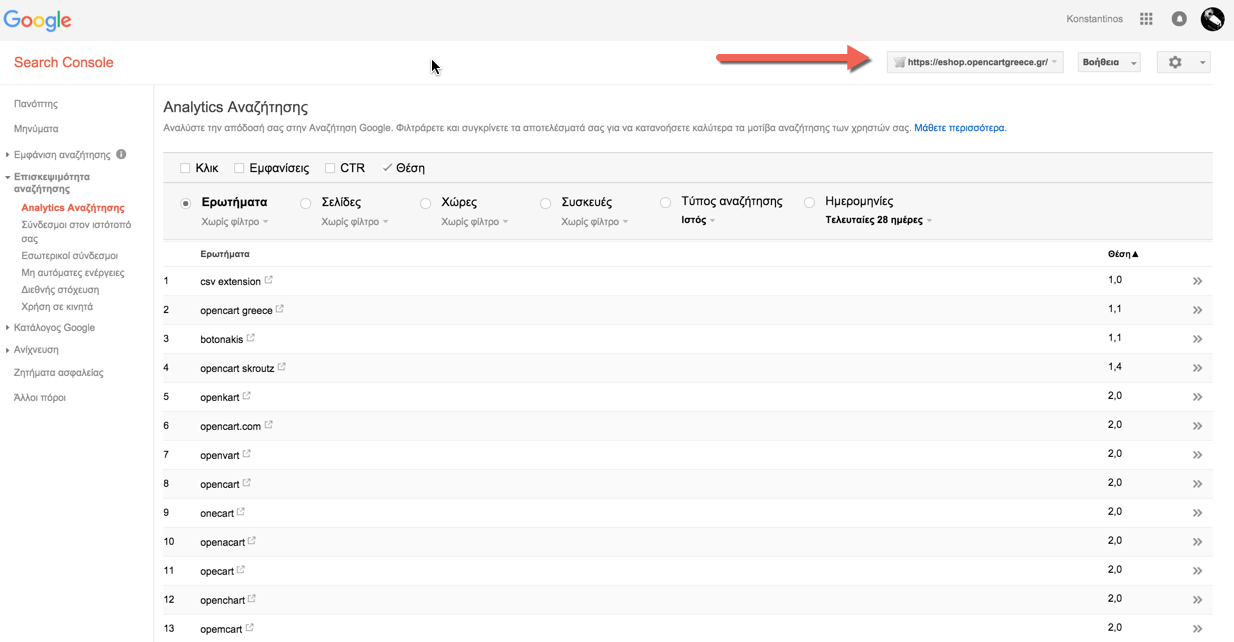
Task: Click the Konstantinos account name
Action: click(x=1095, y=19)
